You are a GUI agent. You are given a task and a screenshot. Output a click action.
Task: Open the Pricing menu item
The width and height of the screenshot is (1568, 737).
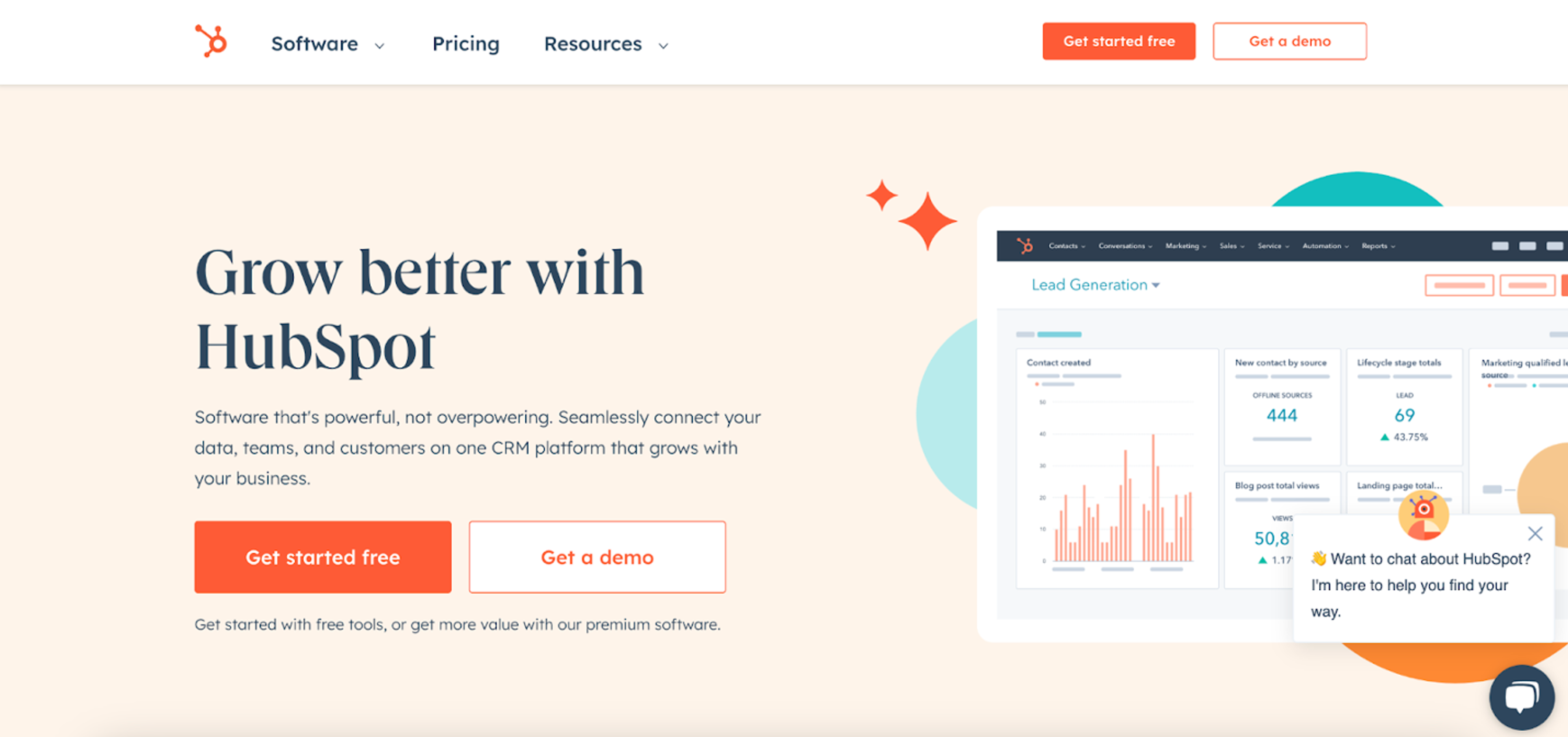[x=465, y=44]
